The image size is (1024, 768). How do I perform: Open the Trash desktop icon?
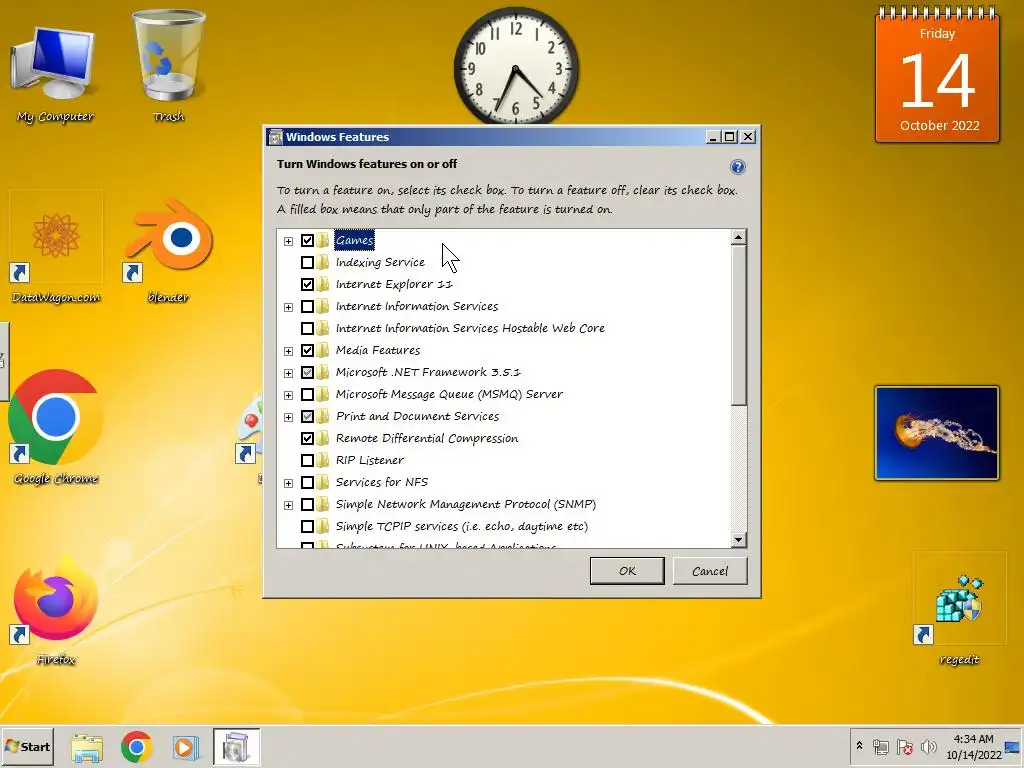pos(168,67)
